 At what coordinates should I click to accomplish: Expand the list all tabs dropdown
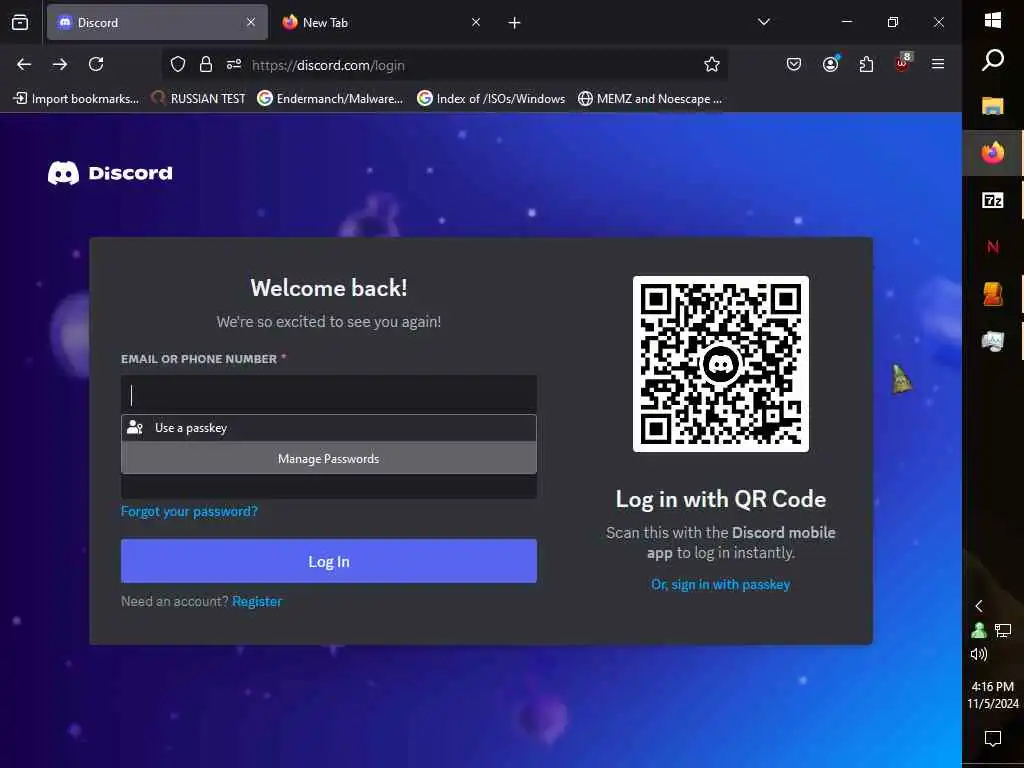(x=763, y=22)
